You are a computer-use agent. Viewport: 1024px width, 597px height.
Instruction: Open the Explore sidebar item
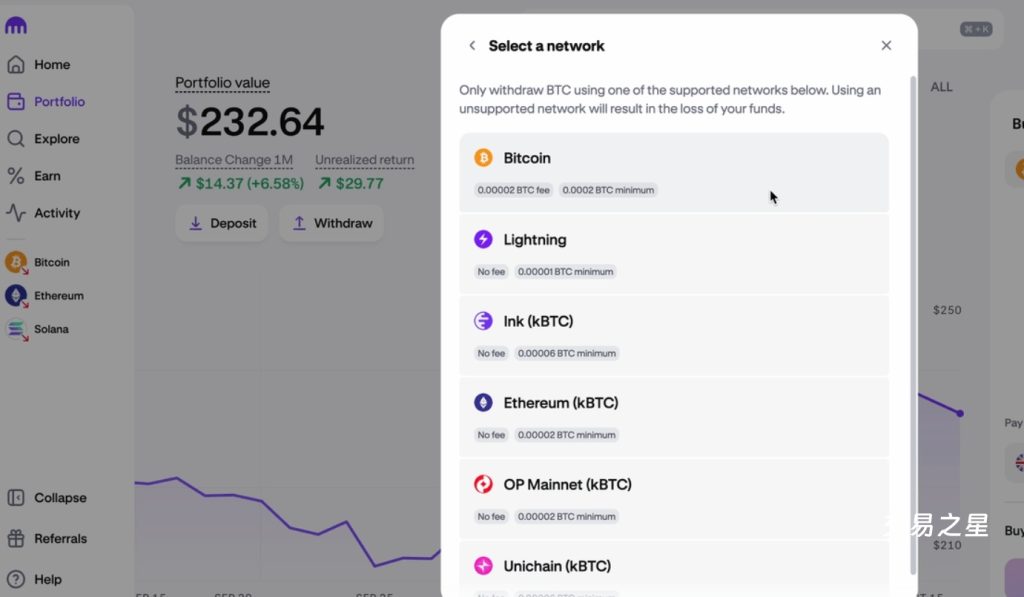56,139
